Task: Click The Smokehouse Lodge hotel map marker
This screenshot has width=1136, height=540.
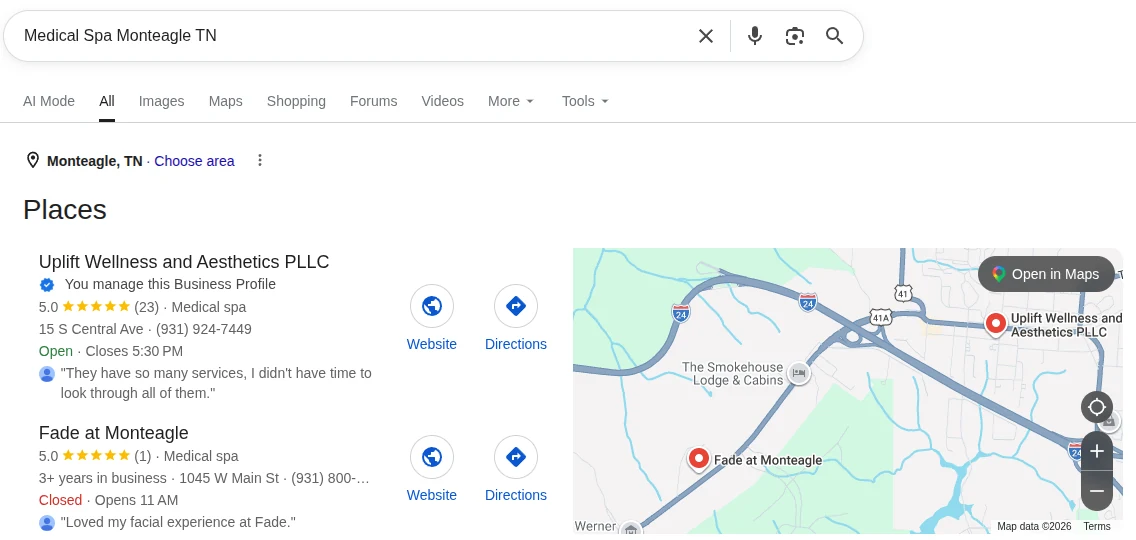Action: (798, 373)
